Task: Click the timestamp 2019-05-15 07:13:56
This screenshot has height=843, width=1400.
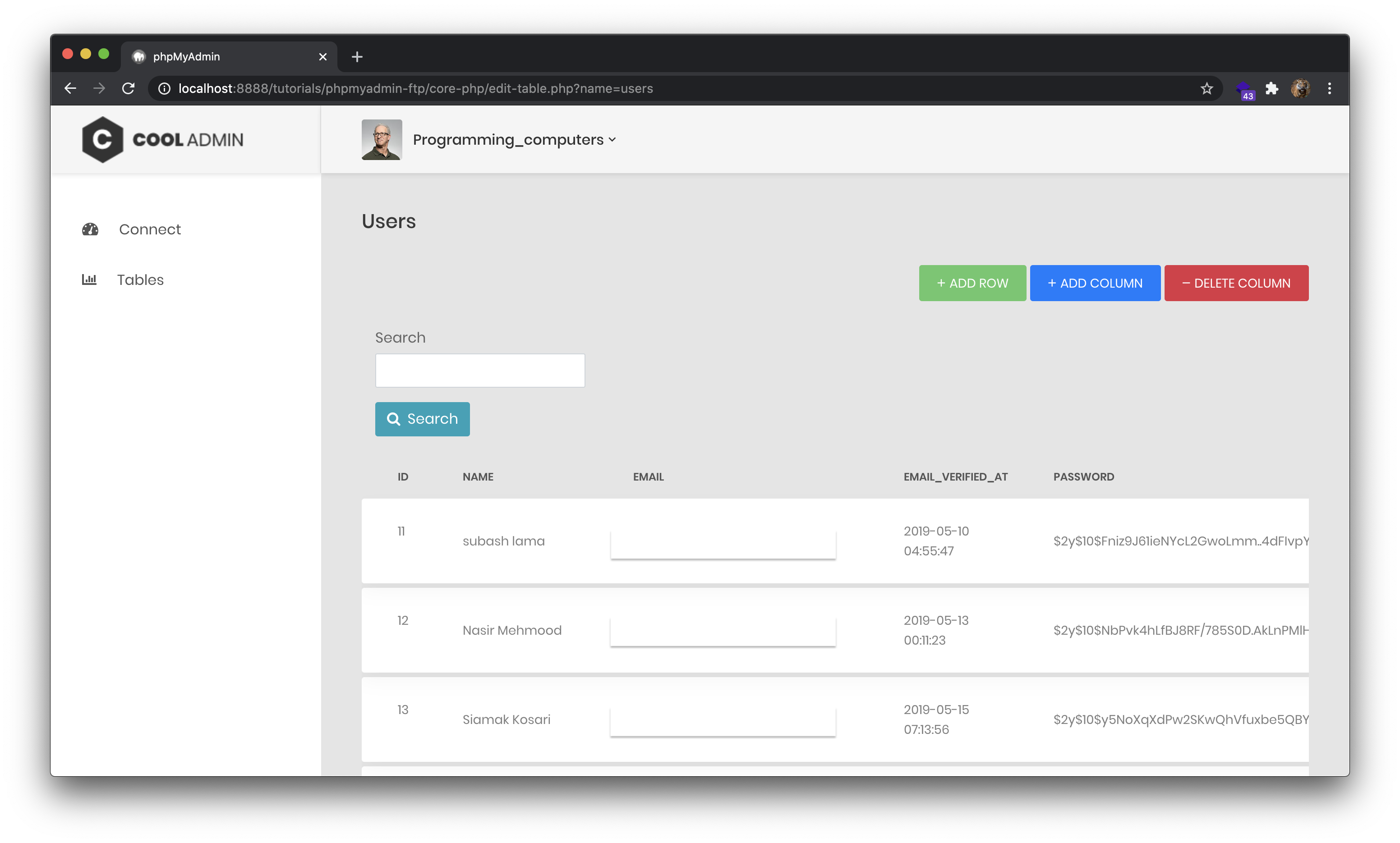Action: click(x=936, y=719)
